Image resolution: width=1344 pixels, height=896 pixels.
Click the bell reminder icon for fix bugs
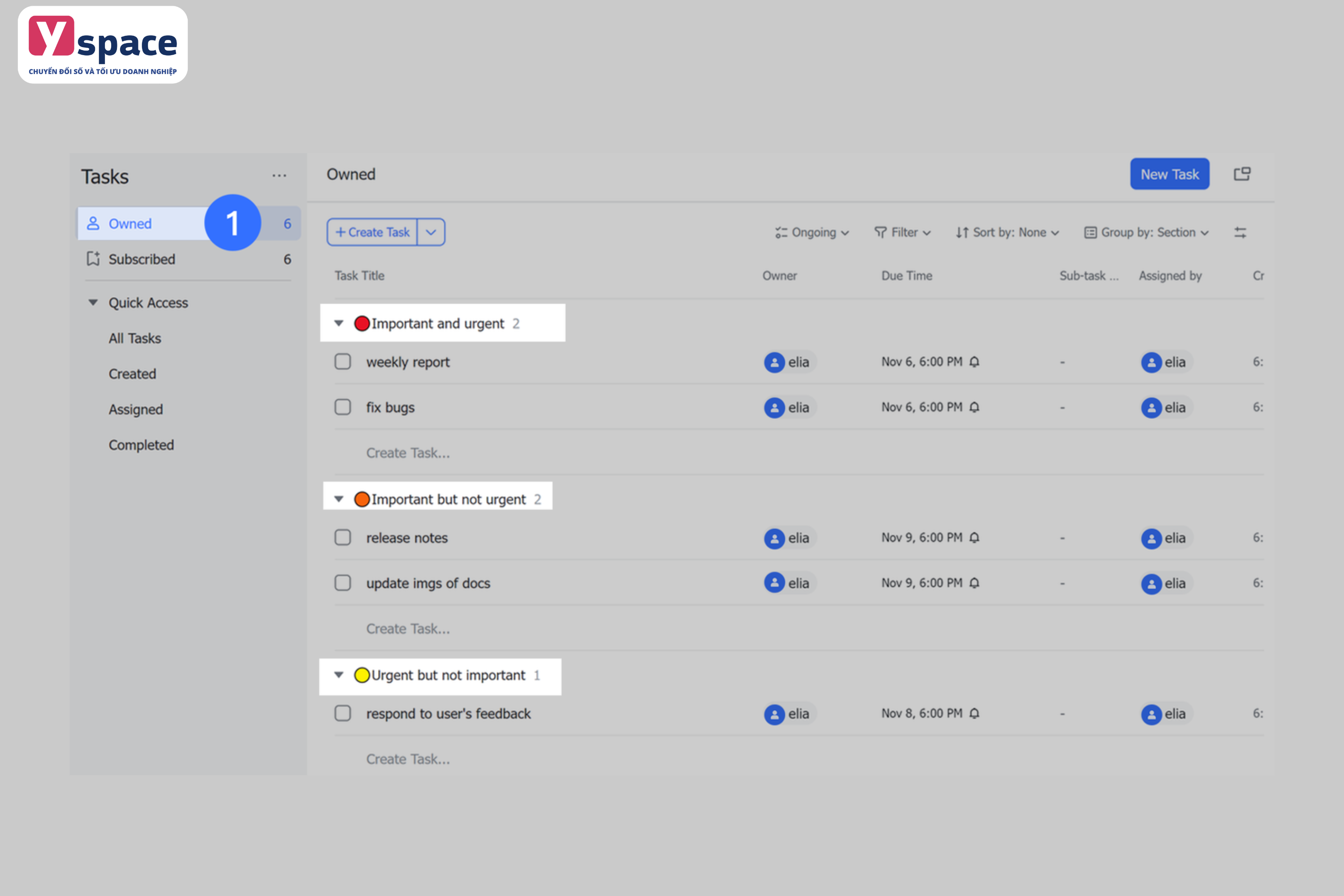point(974,407)
